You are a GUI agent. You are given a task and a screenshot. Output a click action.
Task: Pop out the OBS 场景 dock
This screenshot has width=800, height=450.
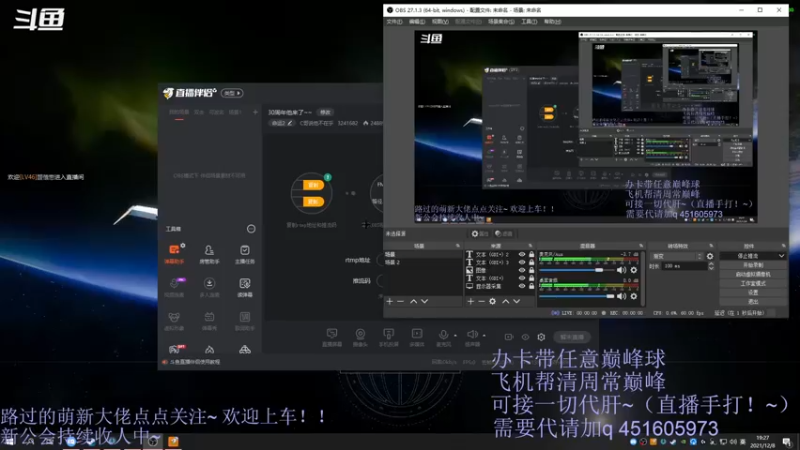(458, 246)
